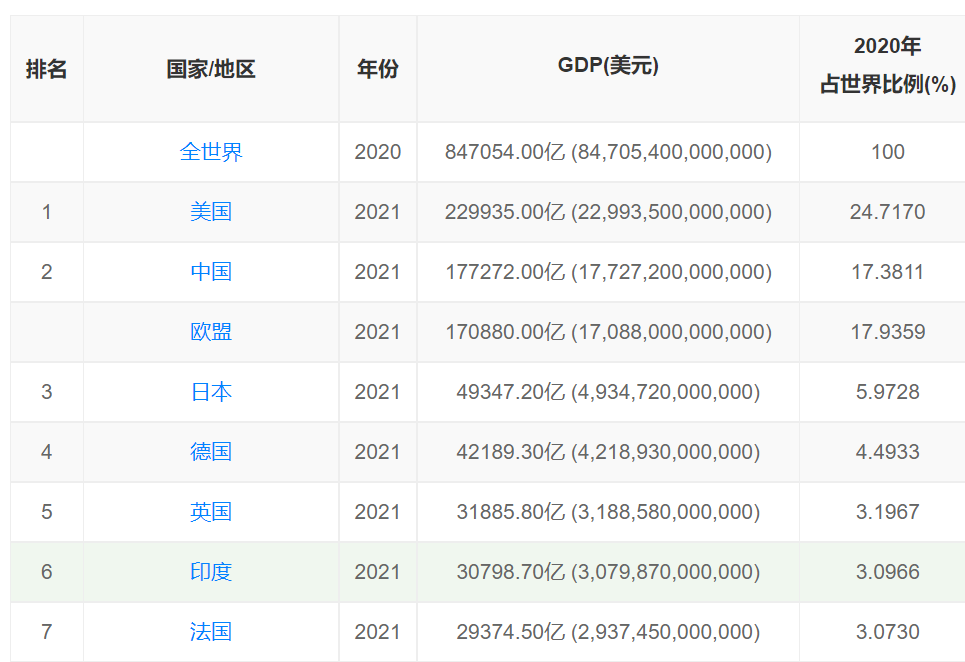
Task: Click the 国家/地区 column header
Action: tap(211, 69)
